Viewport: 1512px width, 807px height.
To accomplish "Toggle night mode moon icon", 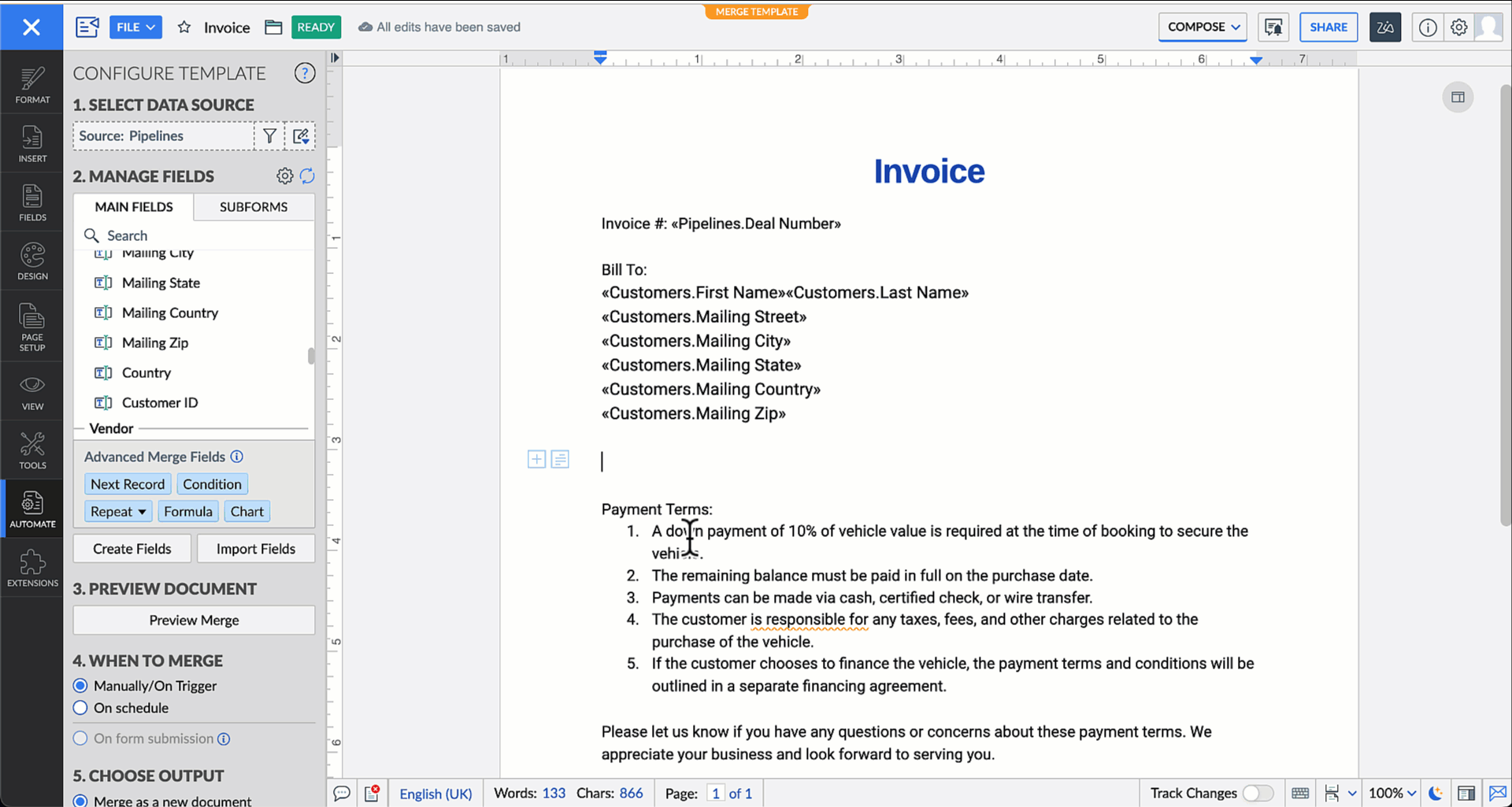I will pos(1436,794).
